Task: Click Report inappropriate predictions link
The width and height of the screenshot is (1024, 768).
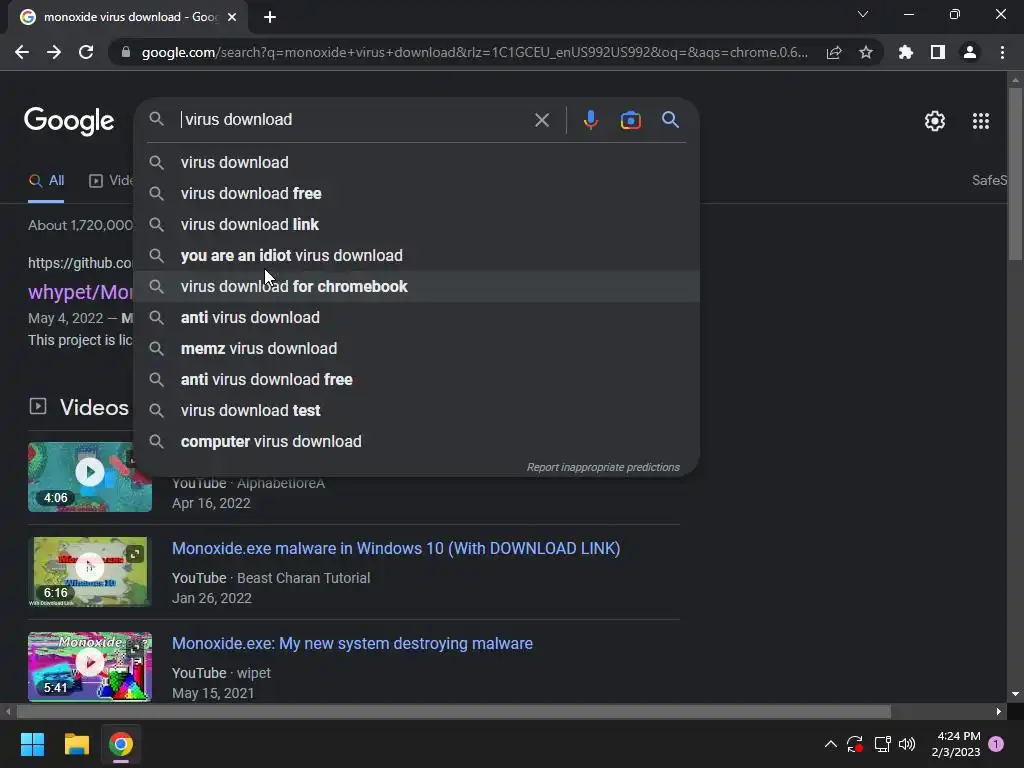Action: coord(603,467)
